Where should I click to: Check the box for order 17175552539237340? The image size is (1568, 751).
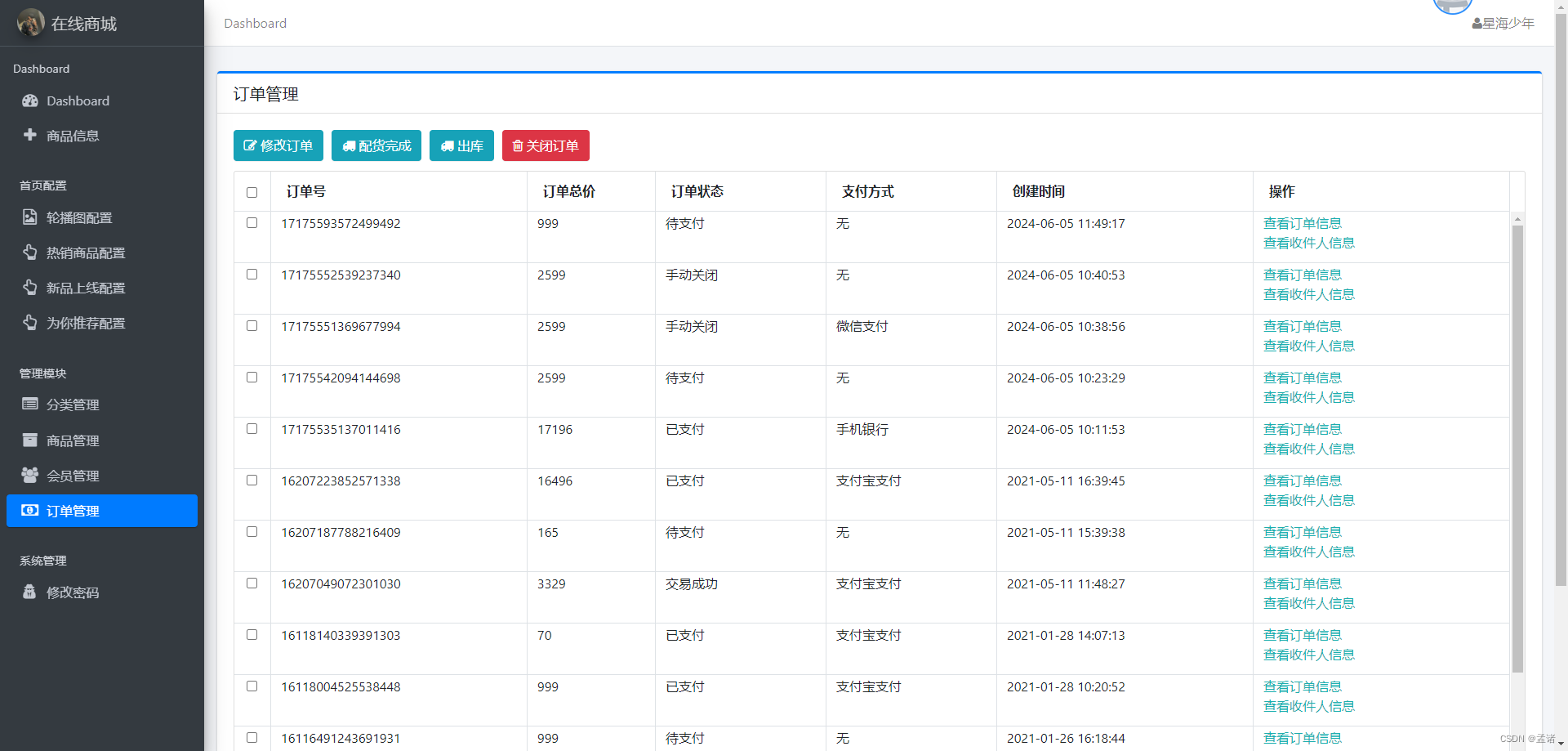pos(252,275)
